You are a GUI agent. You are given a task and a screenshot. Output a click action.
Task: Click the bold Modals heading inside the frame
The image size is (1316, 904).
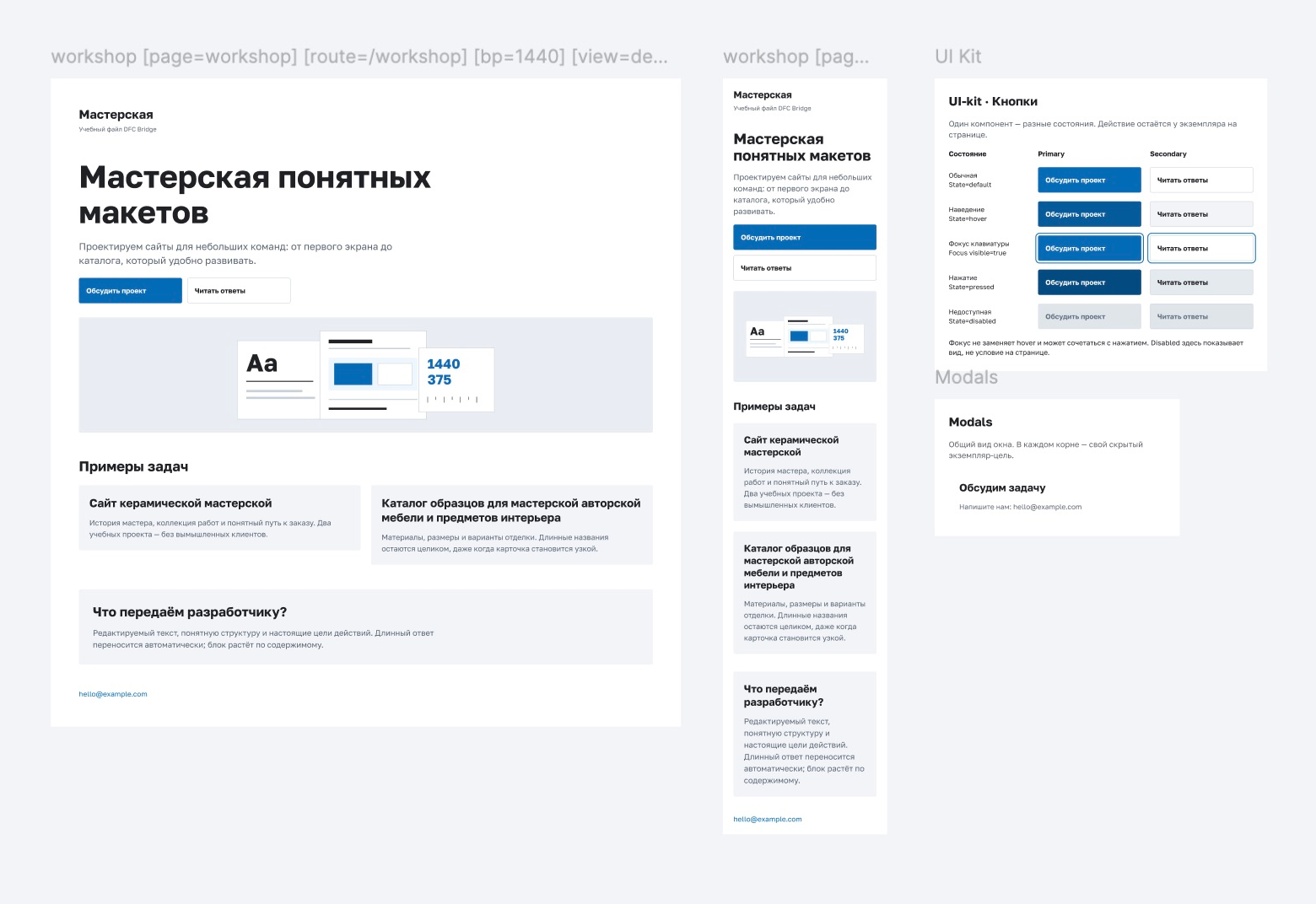(971, 422)
